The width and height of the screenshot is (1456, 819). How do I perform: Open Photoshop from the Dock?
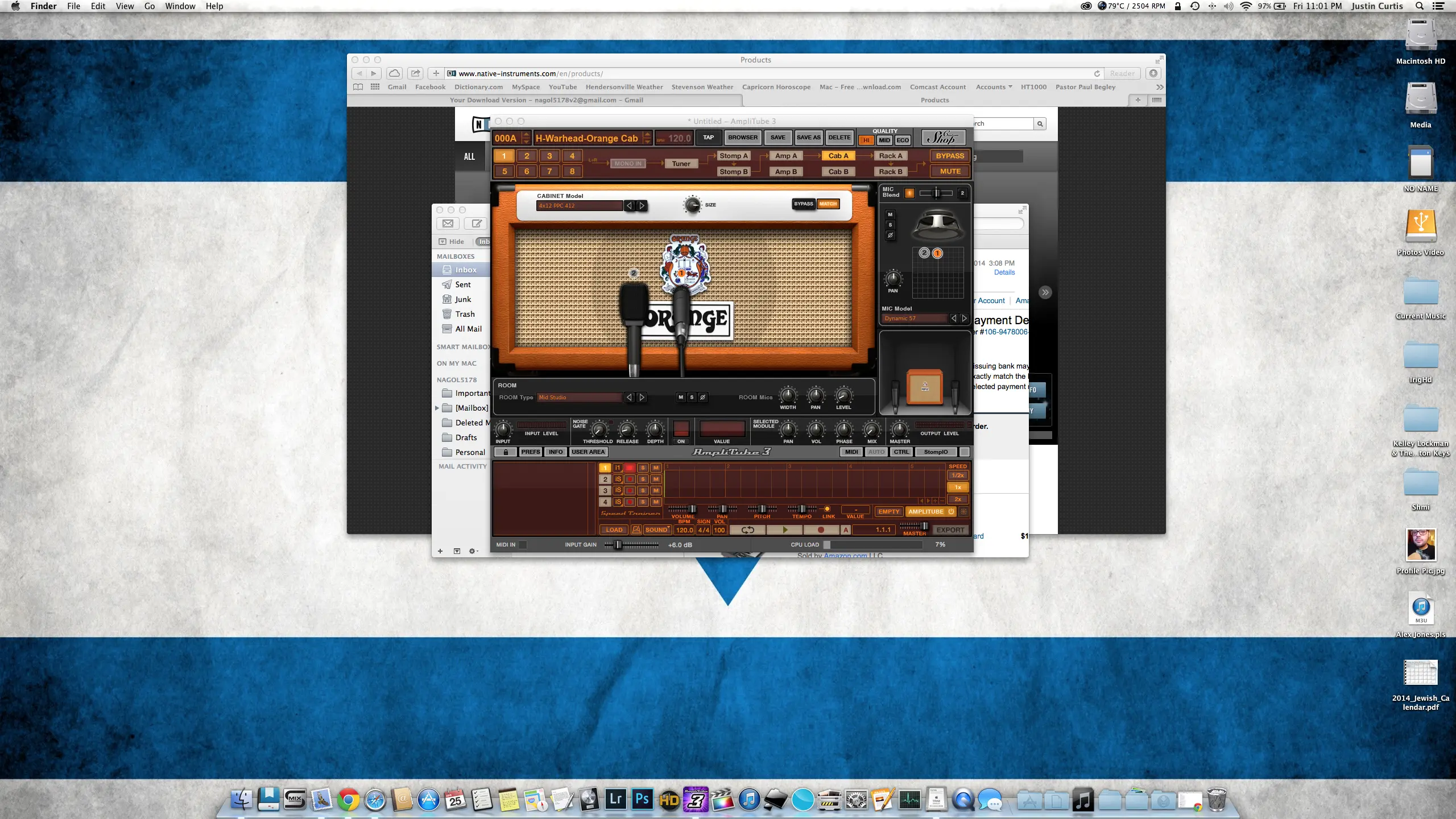pos(642,799)
